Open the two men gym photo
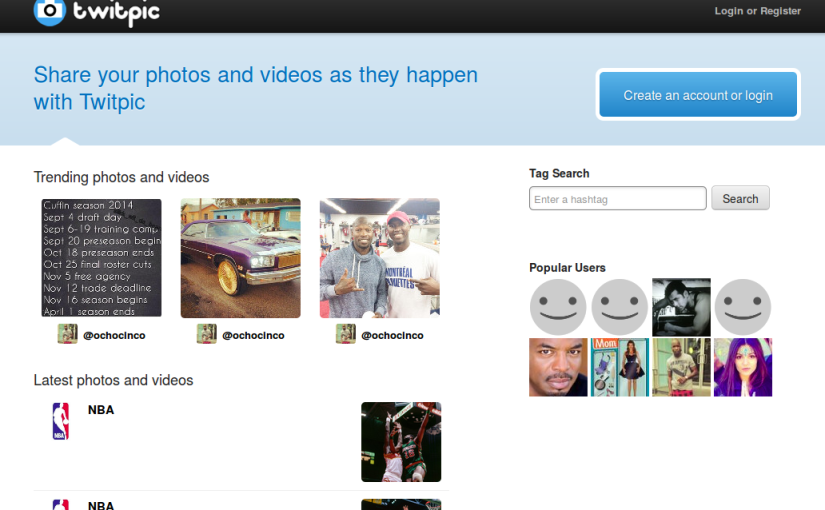The image size is (825, 510). point(380,258)
